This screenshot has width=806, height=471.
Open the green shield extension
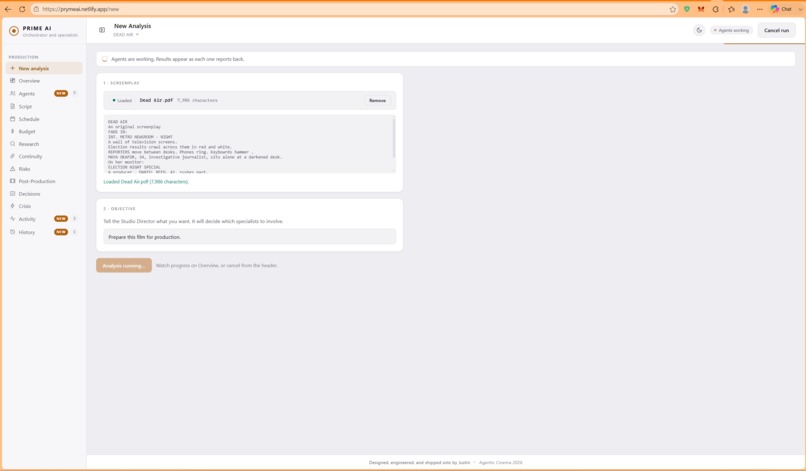click(x=687, y=9)
